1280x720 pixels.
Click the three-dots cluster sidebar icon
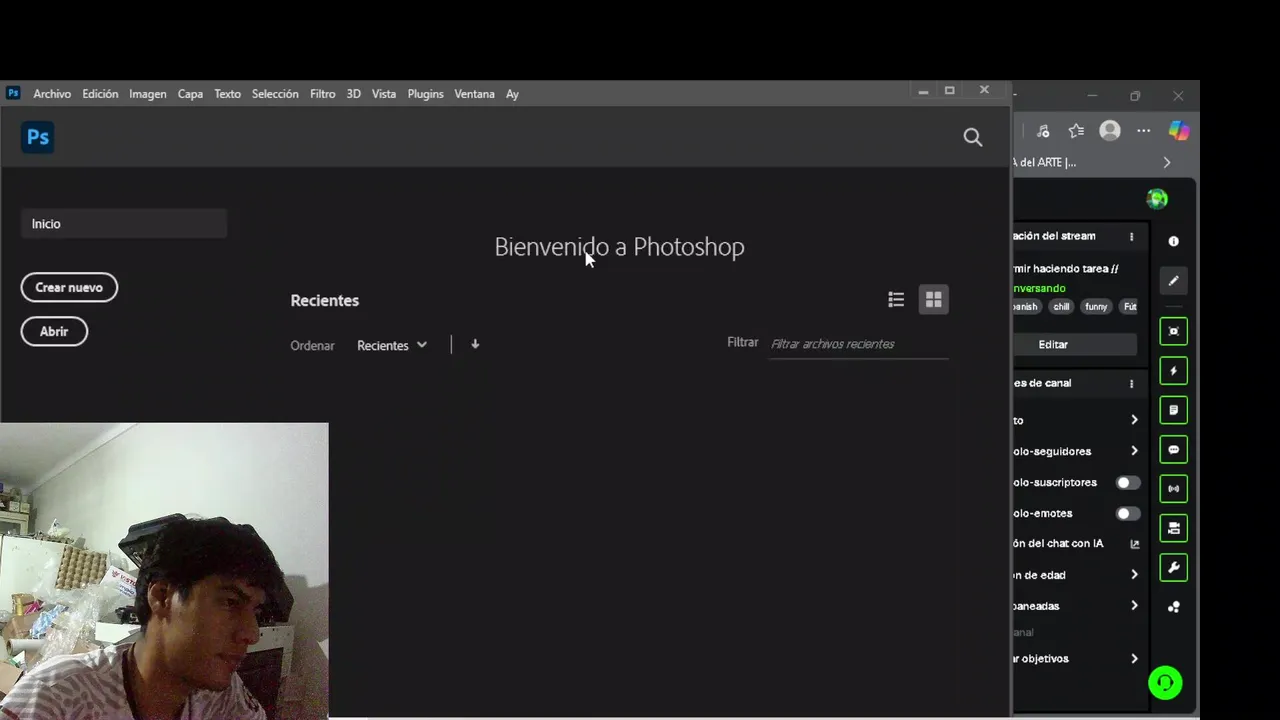pos(1174,607)
